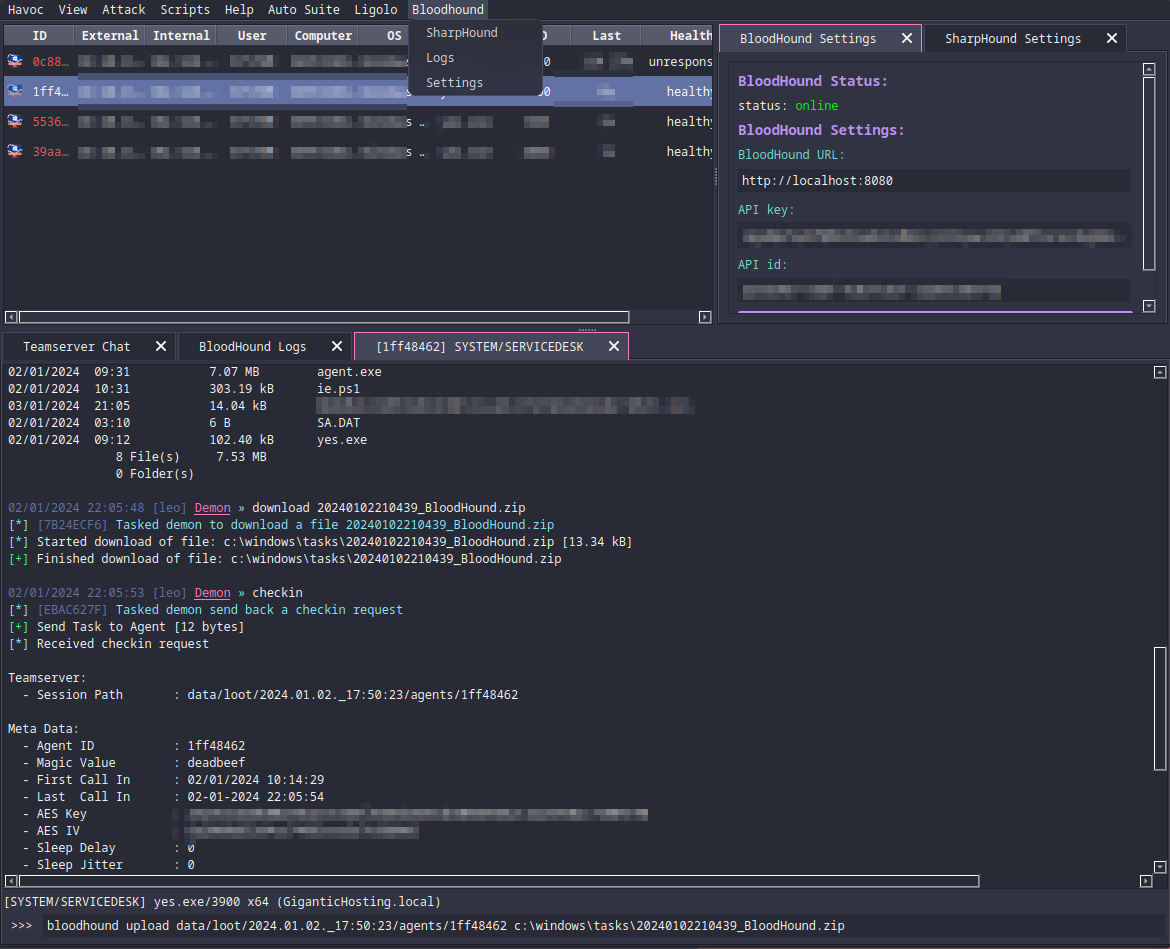Image resolution: width=1170 pixels, height=949 pixels.
Task: Click the API key input field
Action: 933,236
